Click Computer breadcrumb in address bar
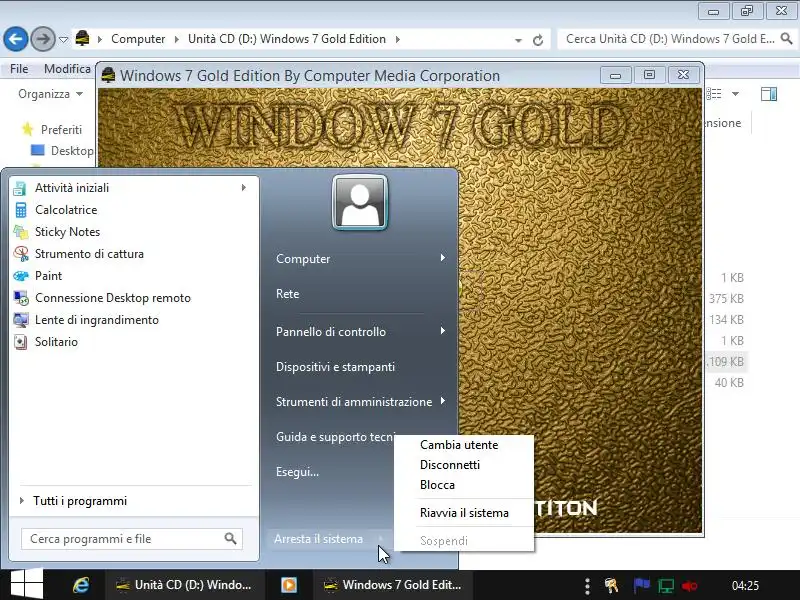This screenshot has height=600, width=800. pyautogui.click(x=138, y=39)
